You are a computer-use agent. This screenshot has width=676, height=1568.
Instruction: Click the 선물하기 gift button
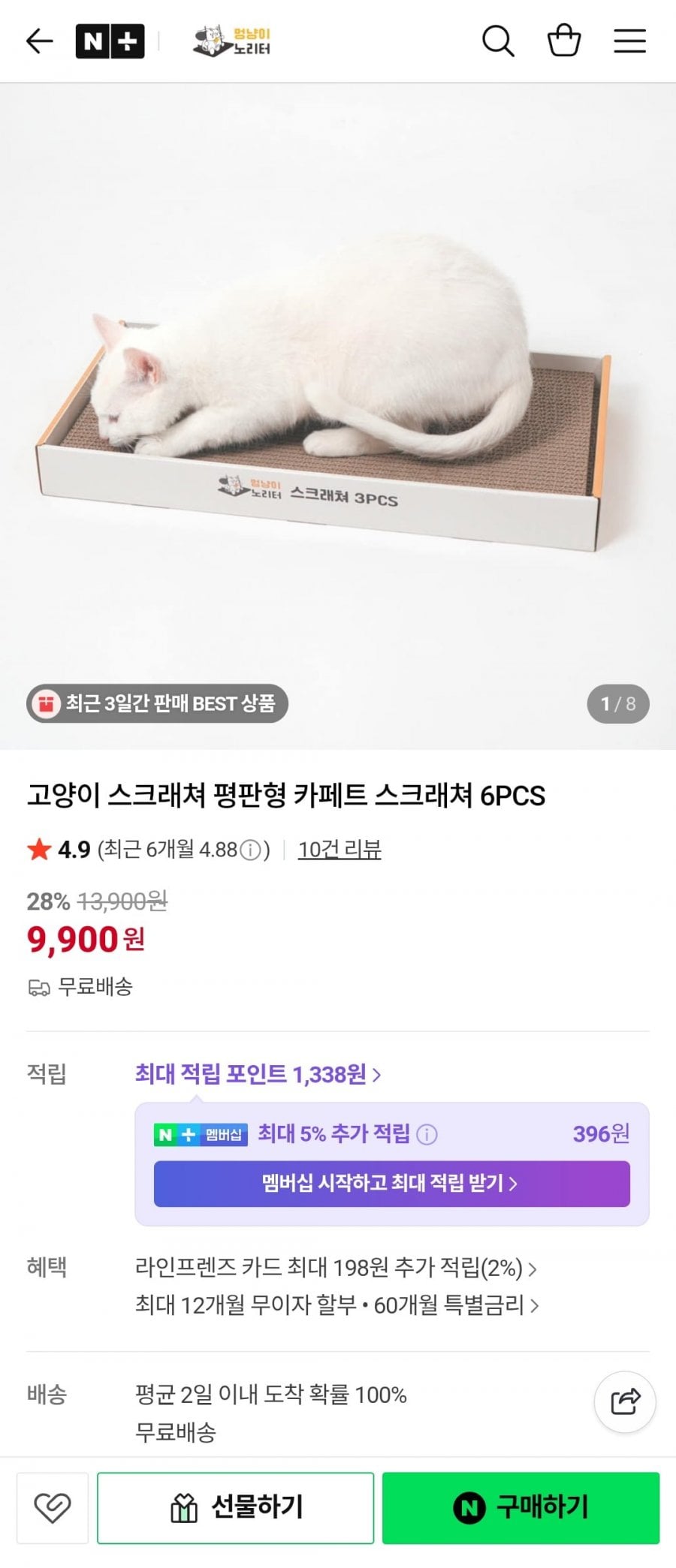236,1508
